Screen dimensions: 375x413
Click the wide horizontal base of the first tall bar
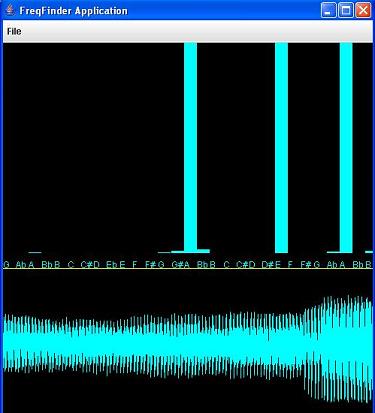[190, 251]
